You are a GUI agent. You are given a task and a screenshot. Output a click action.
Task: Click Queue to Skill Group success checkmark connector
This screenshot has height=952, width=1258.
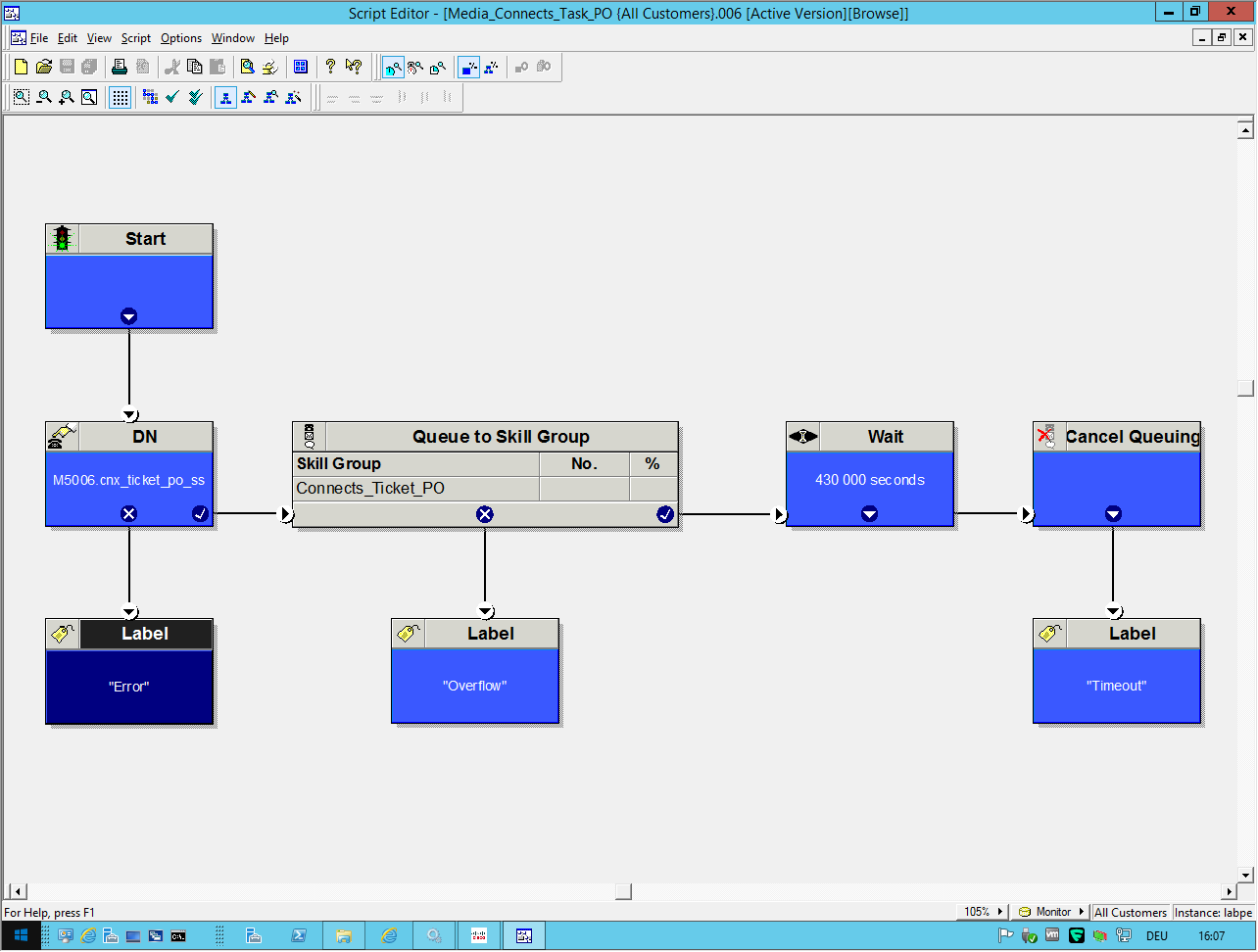click(x=665, y=513)
